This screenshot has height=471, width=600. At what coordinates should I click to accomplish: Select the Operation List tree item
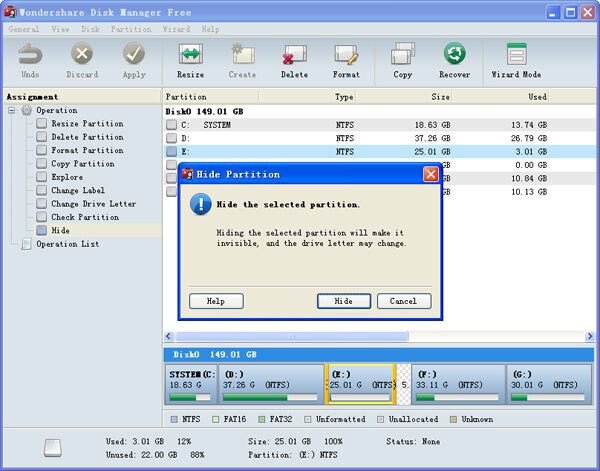tap(68, 244)
